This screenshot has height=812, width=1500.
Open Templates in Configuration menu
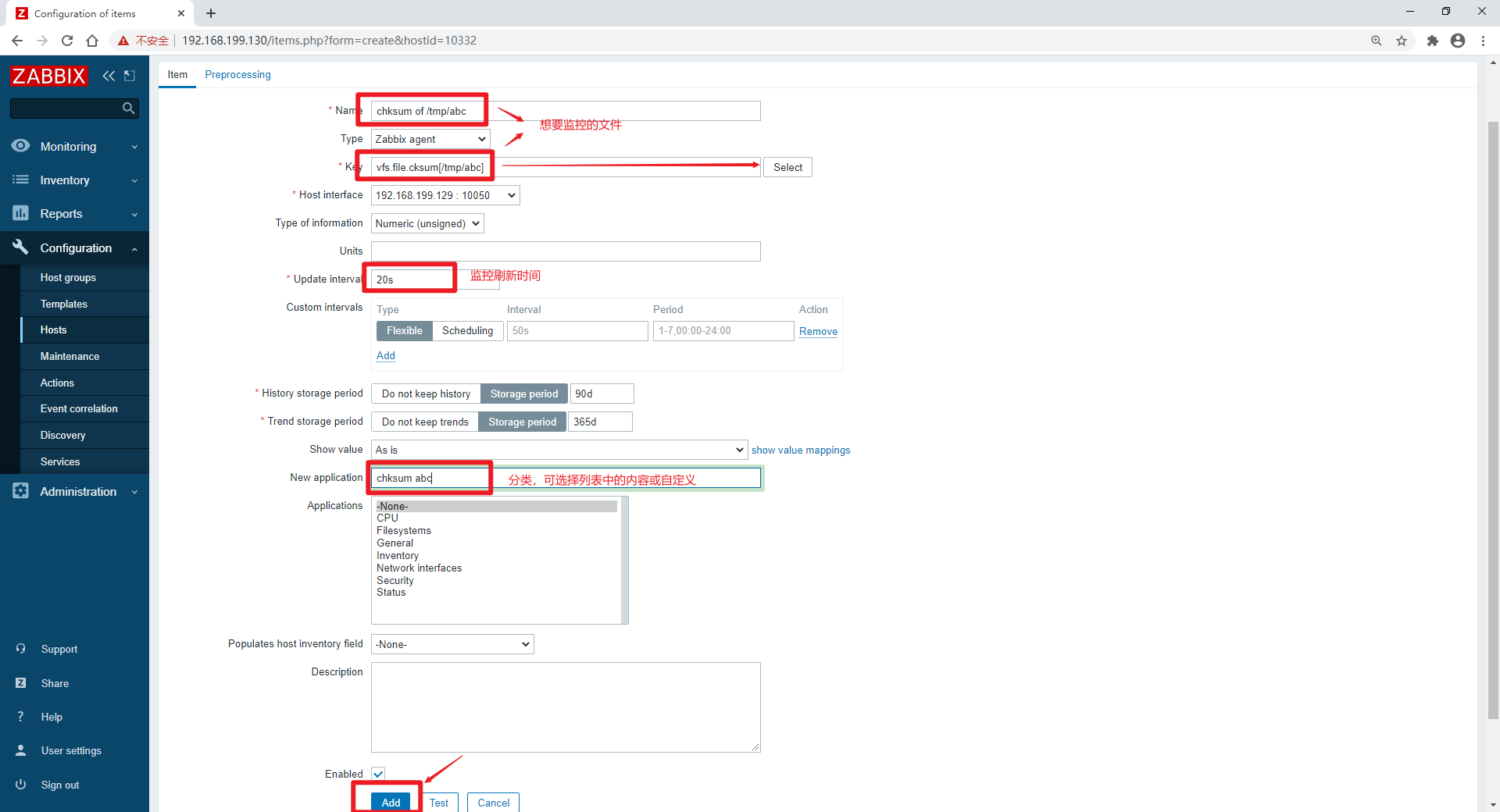coord(64,304)
